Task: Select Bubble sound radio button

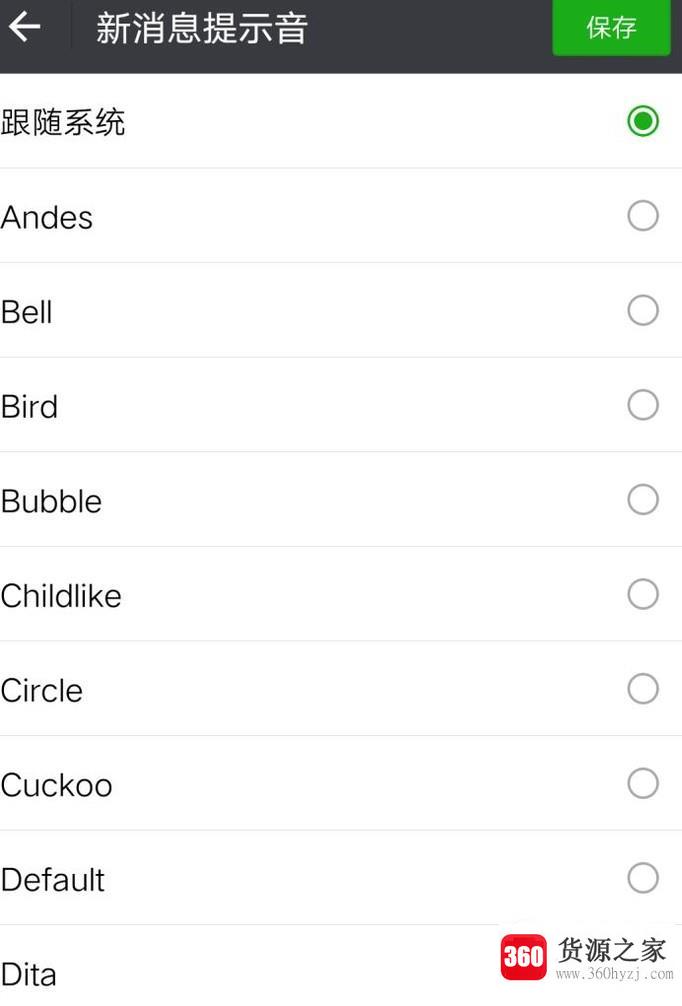Action: click(643, 499)
